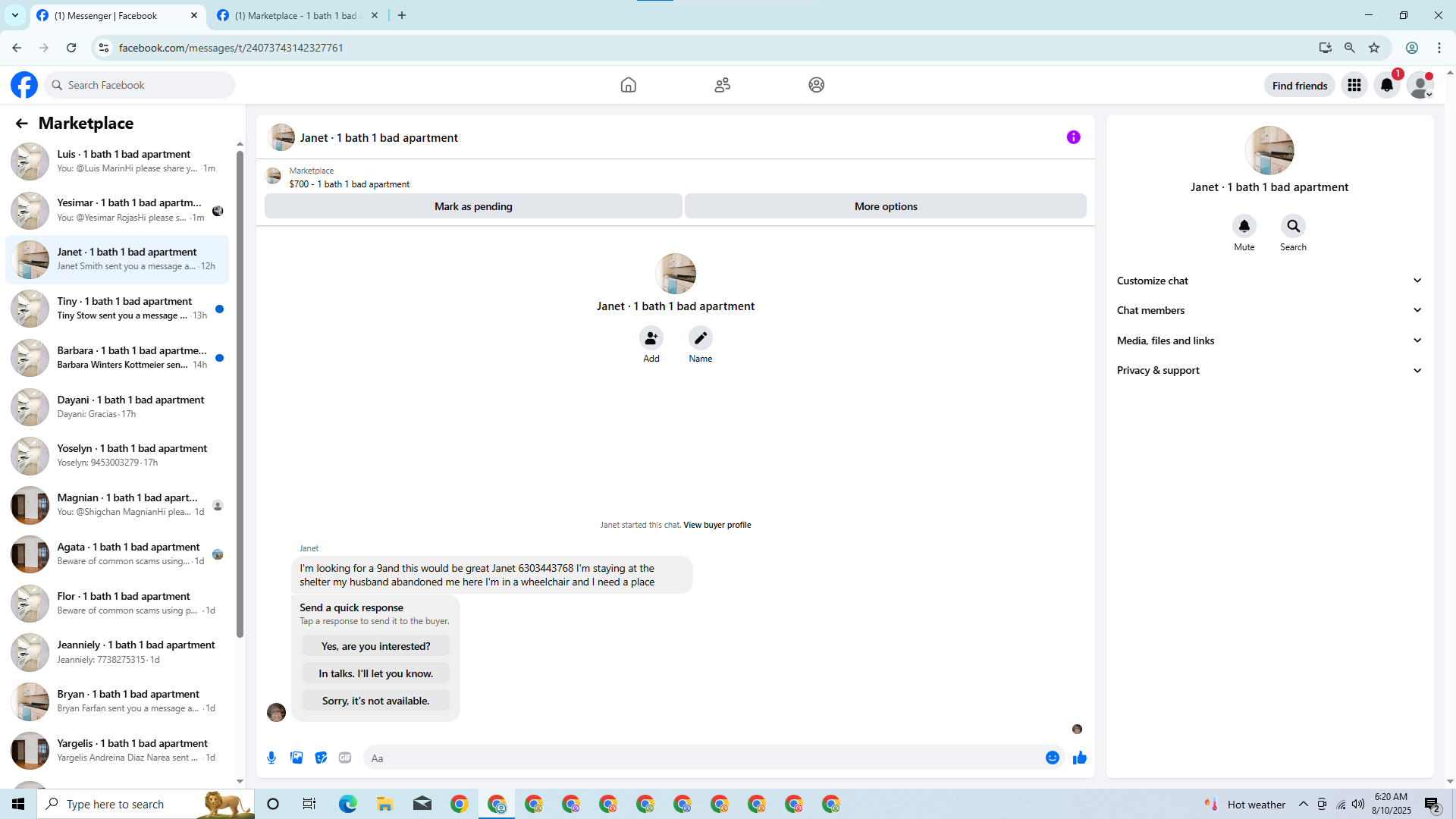Expand Privacy & support section
Screen dimensions: 1456x819
1269,370
